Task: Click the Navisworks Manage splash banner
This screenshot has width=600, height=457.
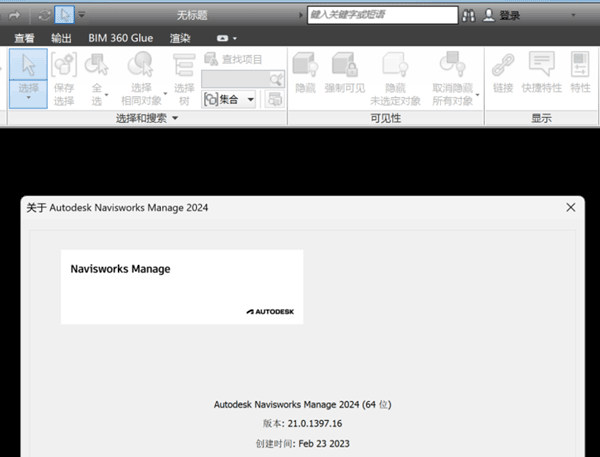Action: pos(182,287)
